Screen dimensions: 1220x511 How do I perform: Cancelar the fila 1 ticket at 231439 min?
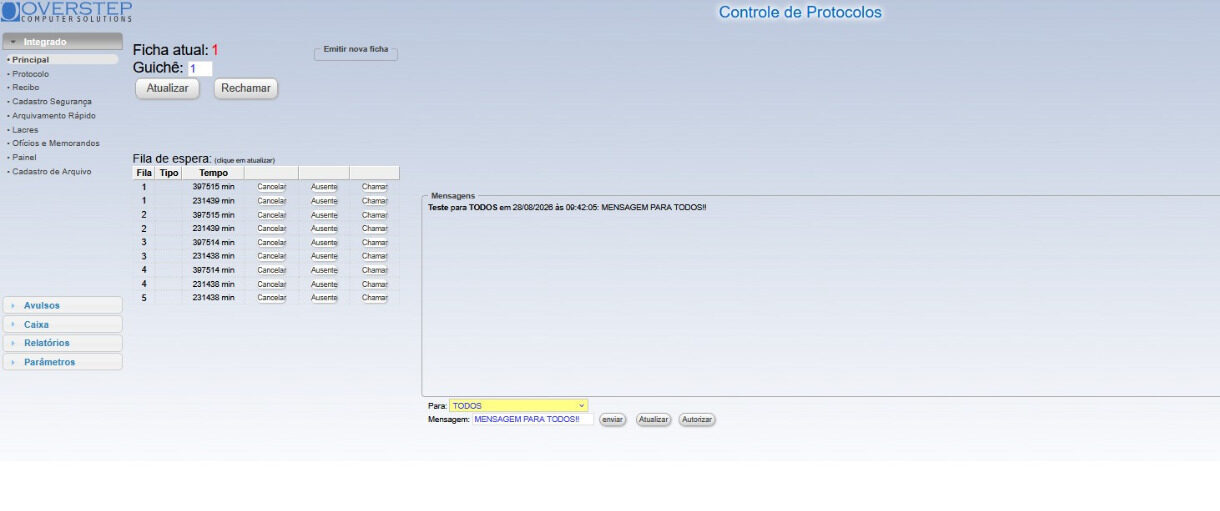coord(271,201)
